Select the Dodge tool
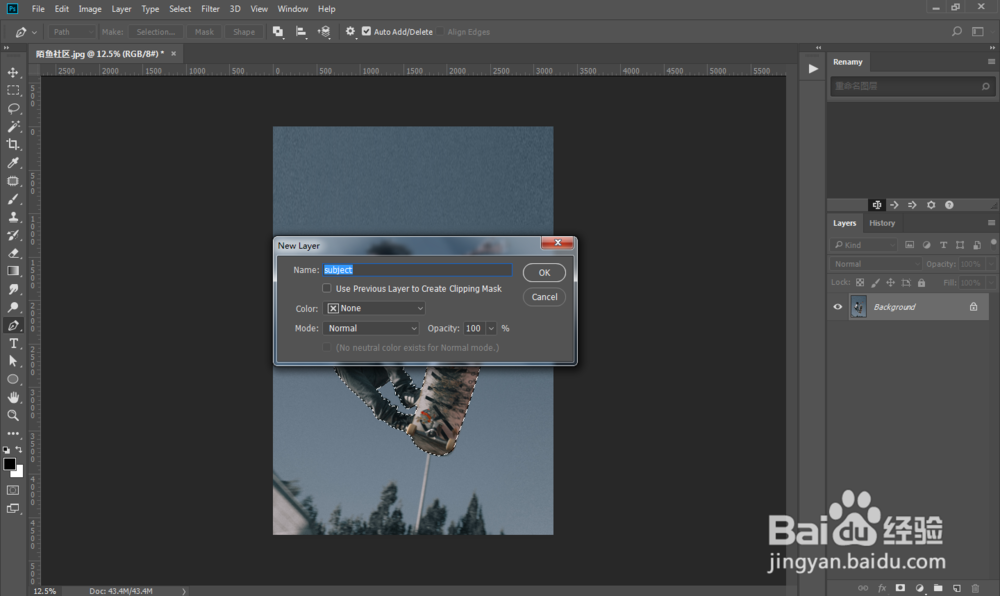The width and height of the screenshot is (1000, 596). [x=13, y=307]
